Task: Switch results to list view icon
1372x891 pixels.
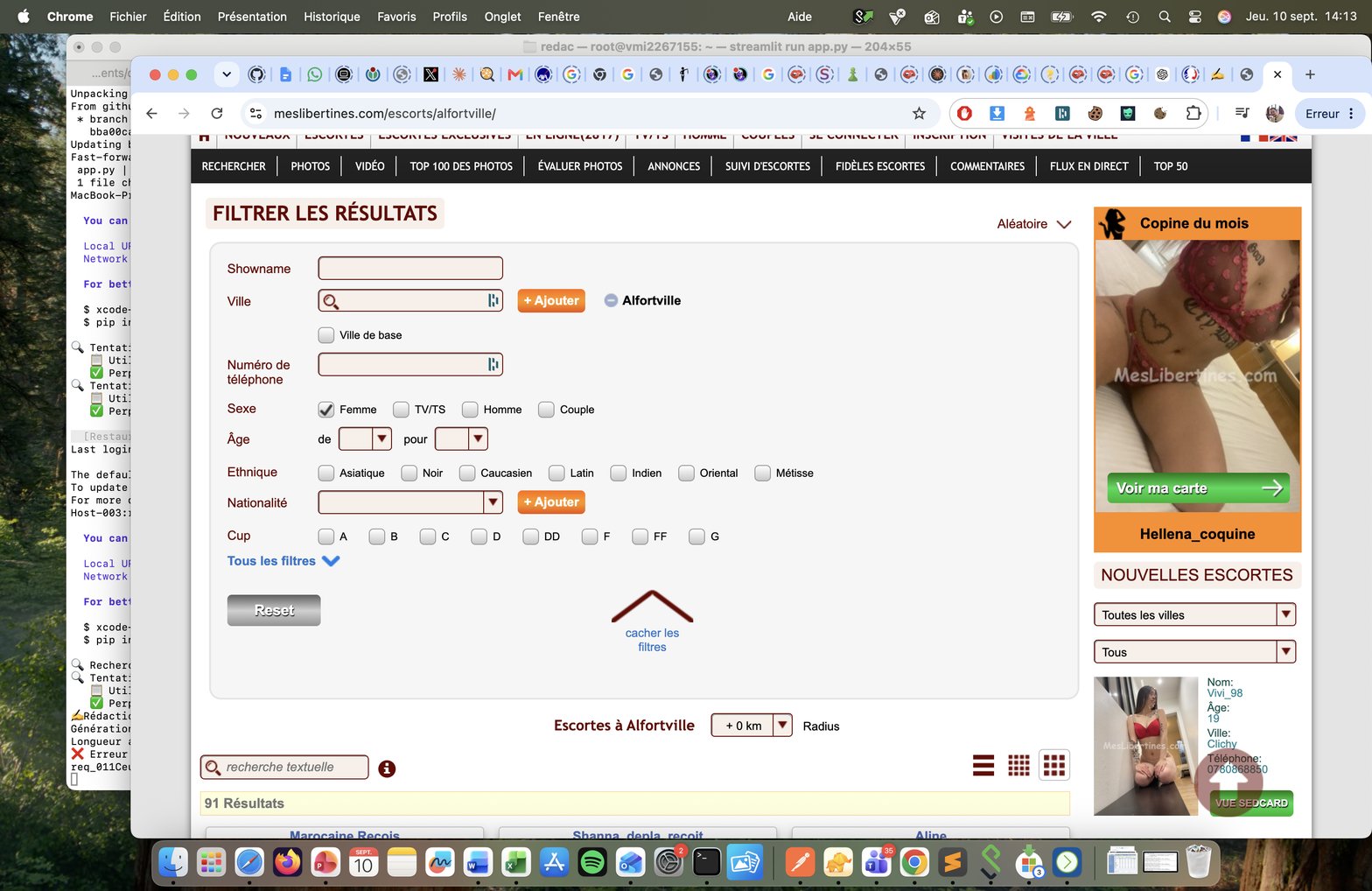Action: pyautogui.click(x=983, y=766)
